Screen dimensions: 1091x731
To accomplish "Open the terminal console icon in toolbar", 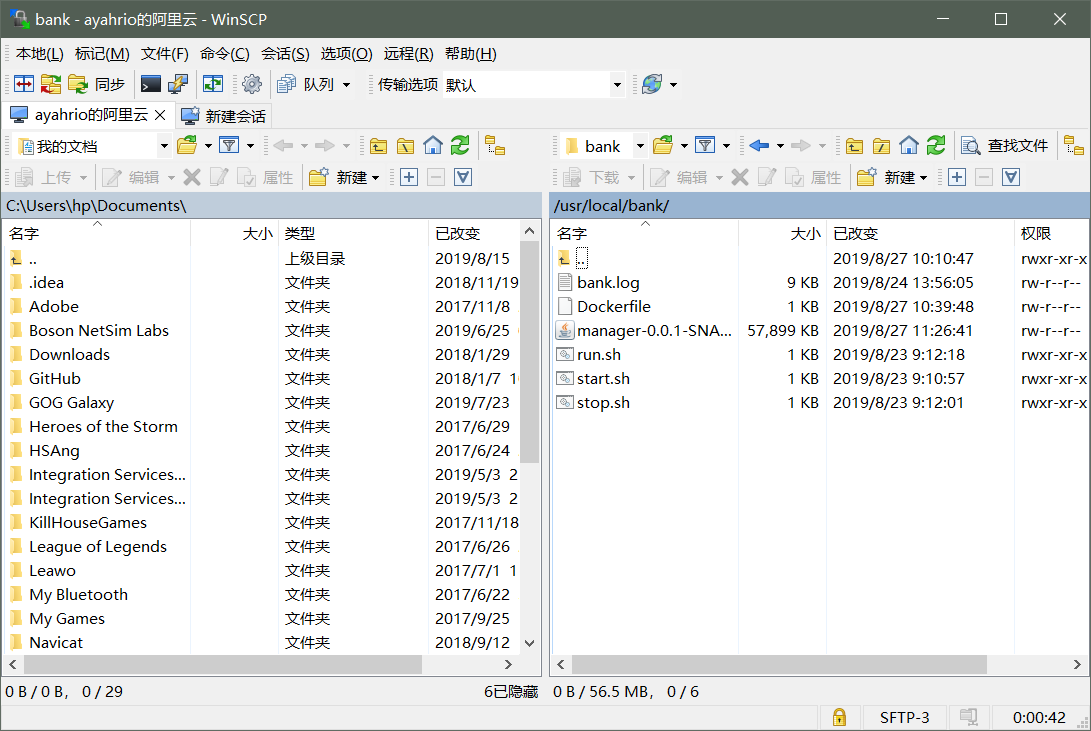I will (151, 85).
